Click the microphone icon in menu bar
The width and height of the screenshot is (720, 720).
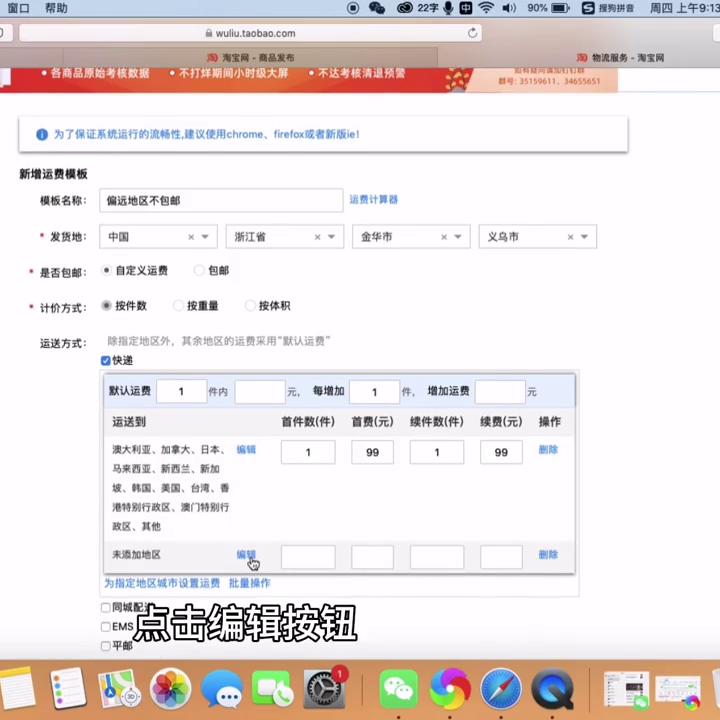pos(448,8)
